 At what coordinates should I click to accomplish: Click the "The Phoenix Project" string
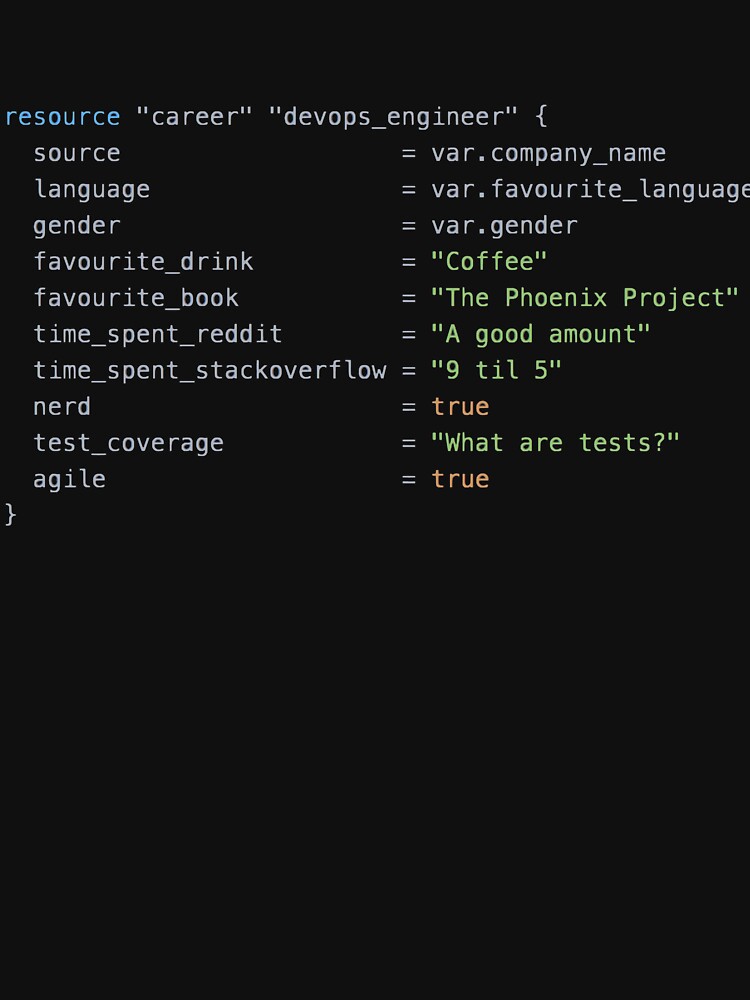(585, 298)
